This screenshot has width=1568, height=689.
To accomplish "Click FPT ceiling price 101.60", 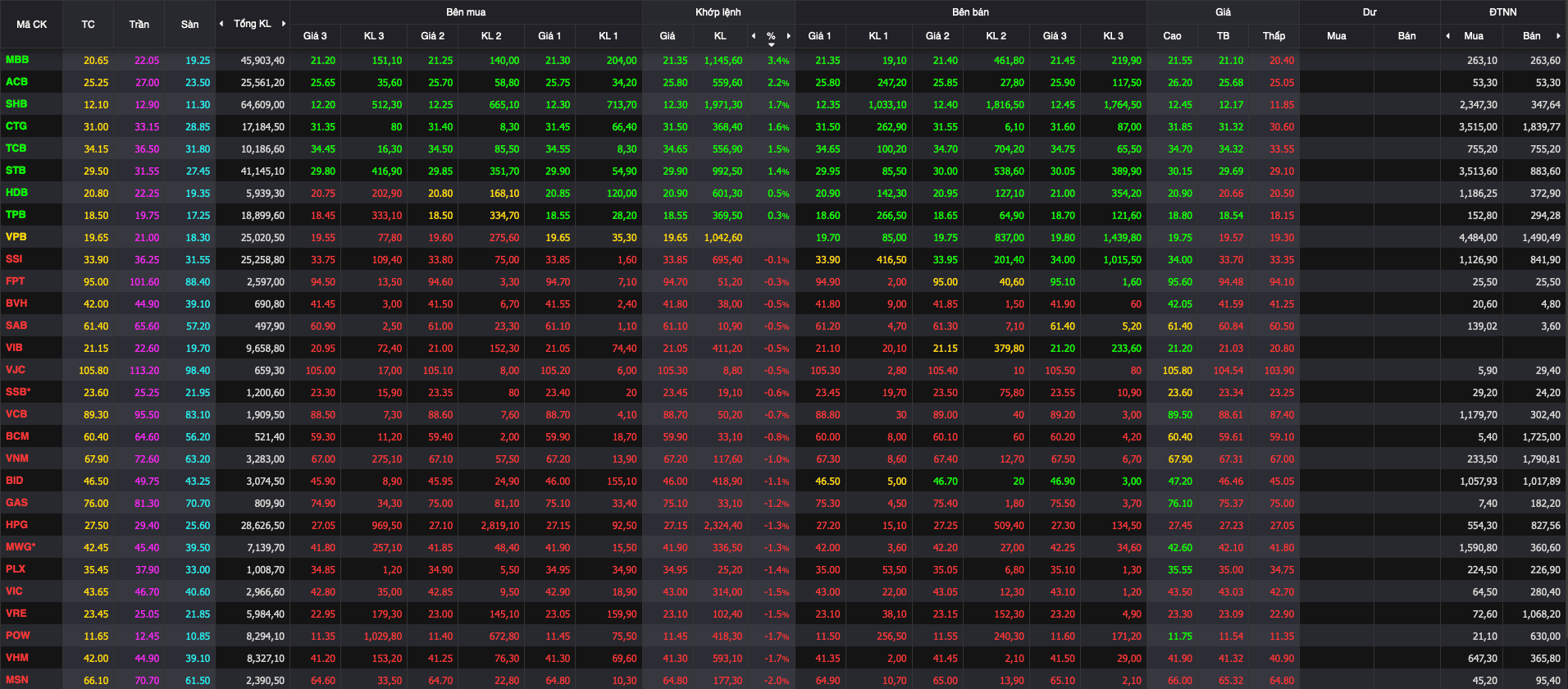I will coord(144,282).
